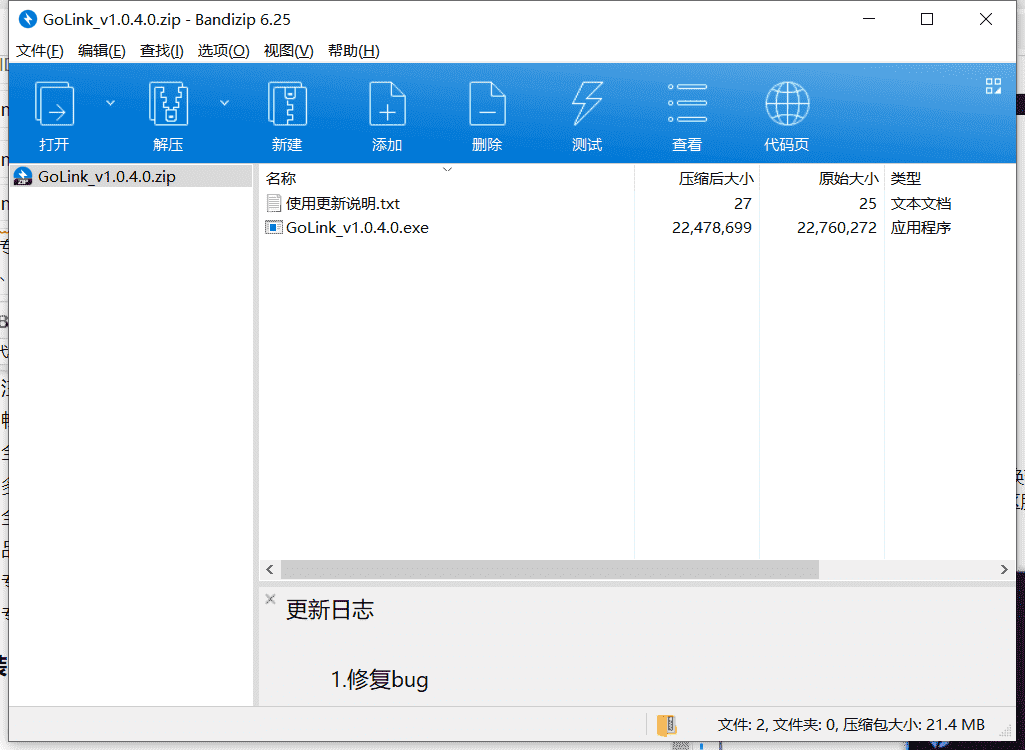This screenshot has width=1025, height=750.
Task: Click the status bar file count text
Action: (851, 724)
